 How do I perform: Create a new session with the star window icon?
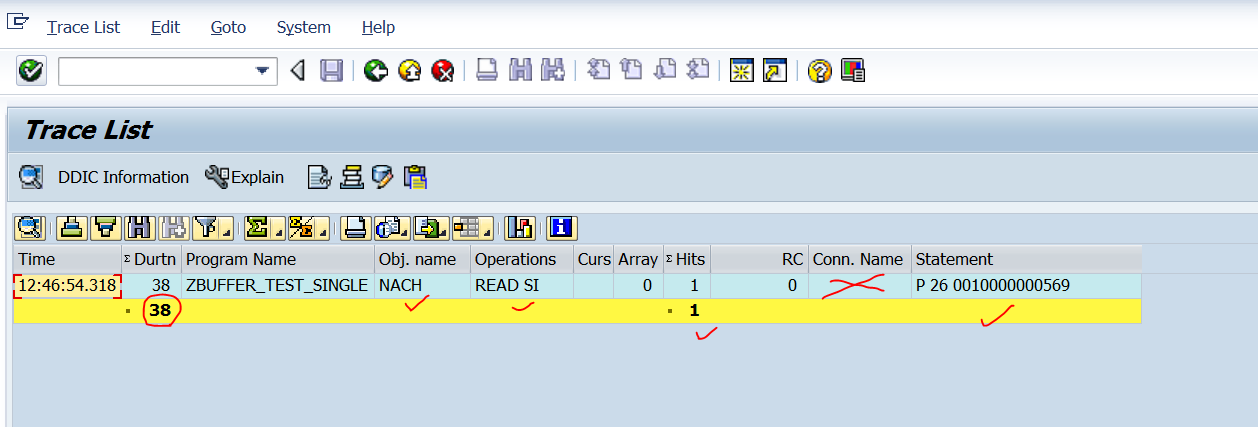click(741, 71)
